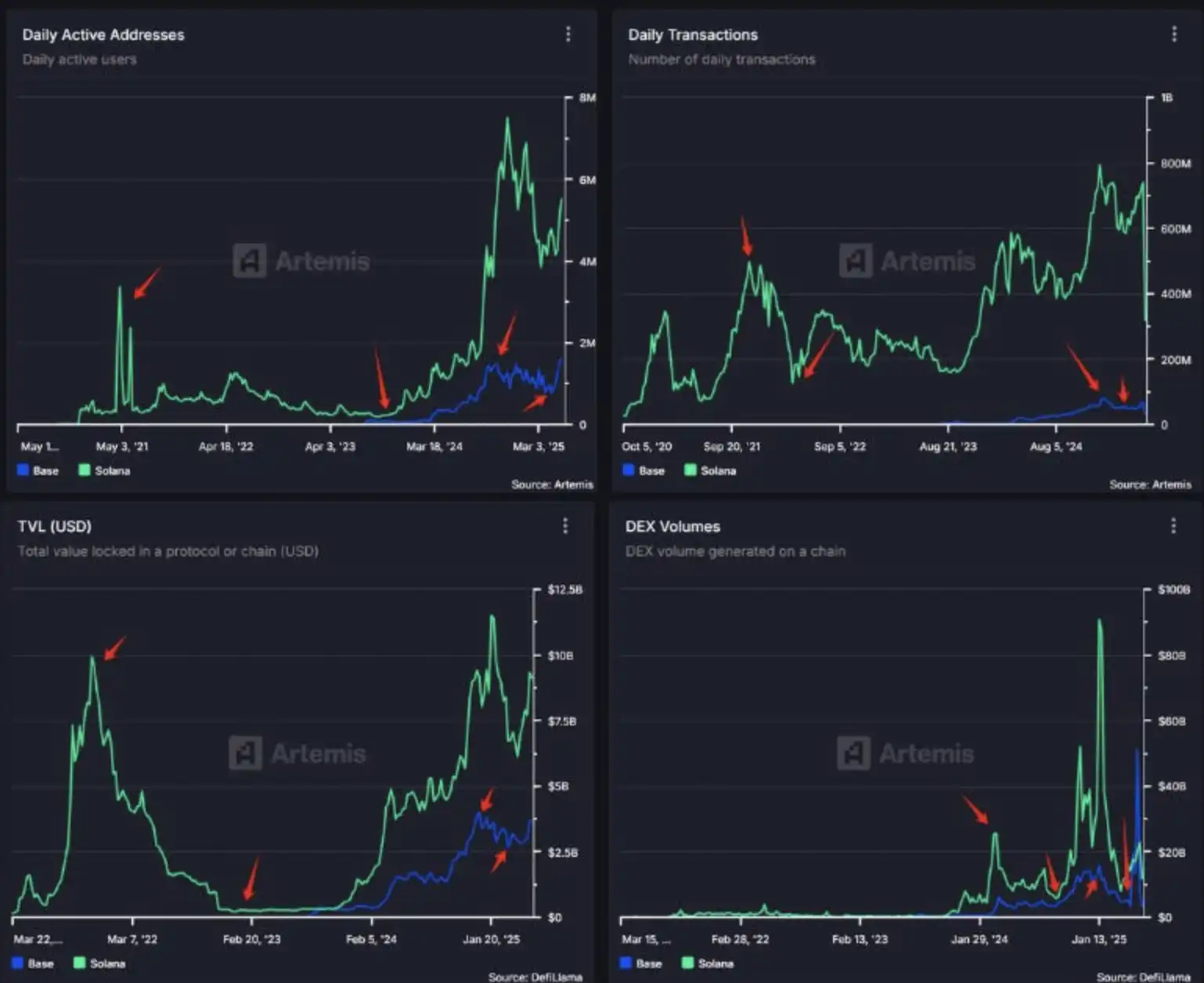Image resolution: width=1204 pixels, height=983 pixels.
Task: Toggle Solana series in Daily Active Addresses legend
Action: pos(105,470)
